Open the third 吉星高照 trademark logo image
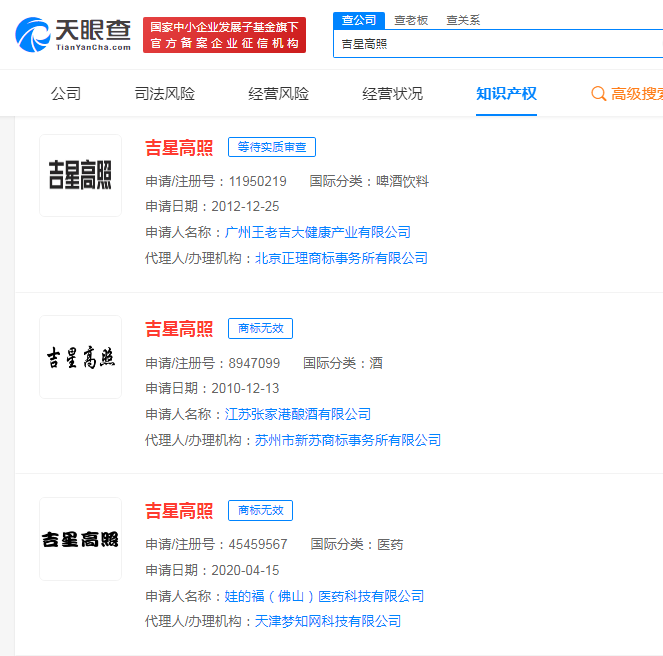The image size is (663, 656). pyautogui.click(x=80, y=539)
